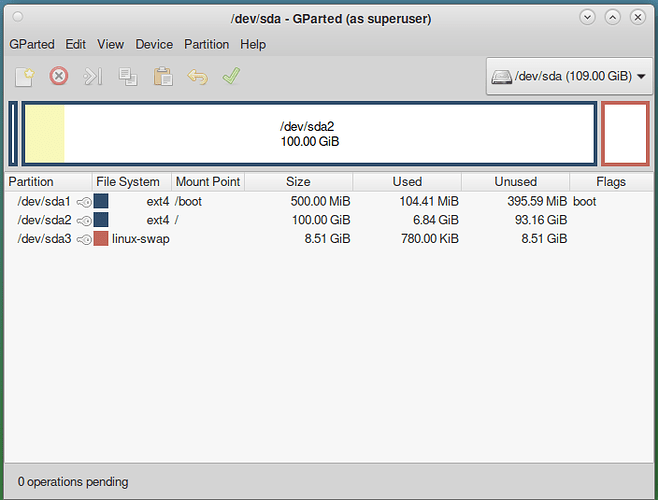Click the Resize/Move toolbar icon
Viewport: 658px width, 500px height.
tap(93, 76)
